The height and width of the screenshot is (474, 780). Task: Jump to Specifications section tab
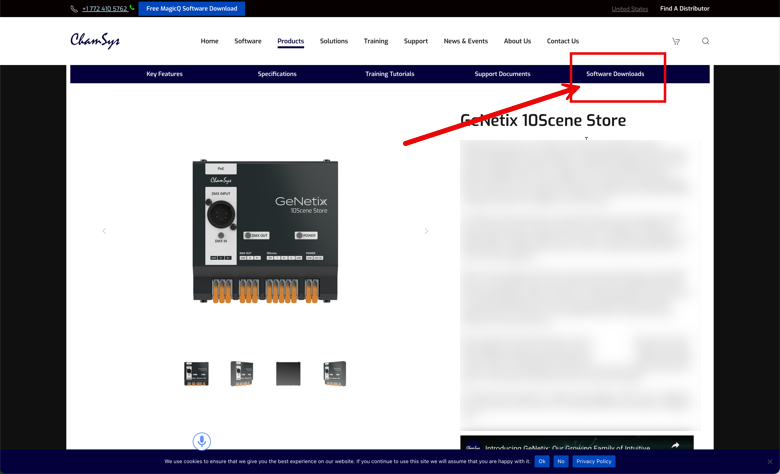[277, 74]
